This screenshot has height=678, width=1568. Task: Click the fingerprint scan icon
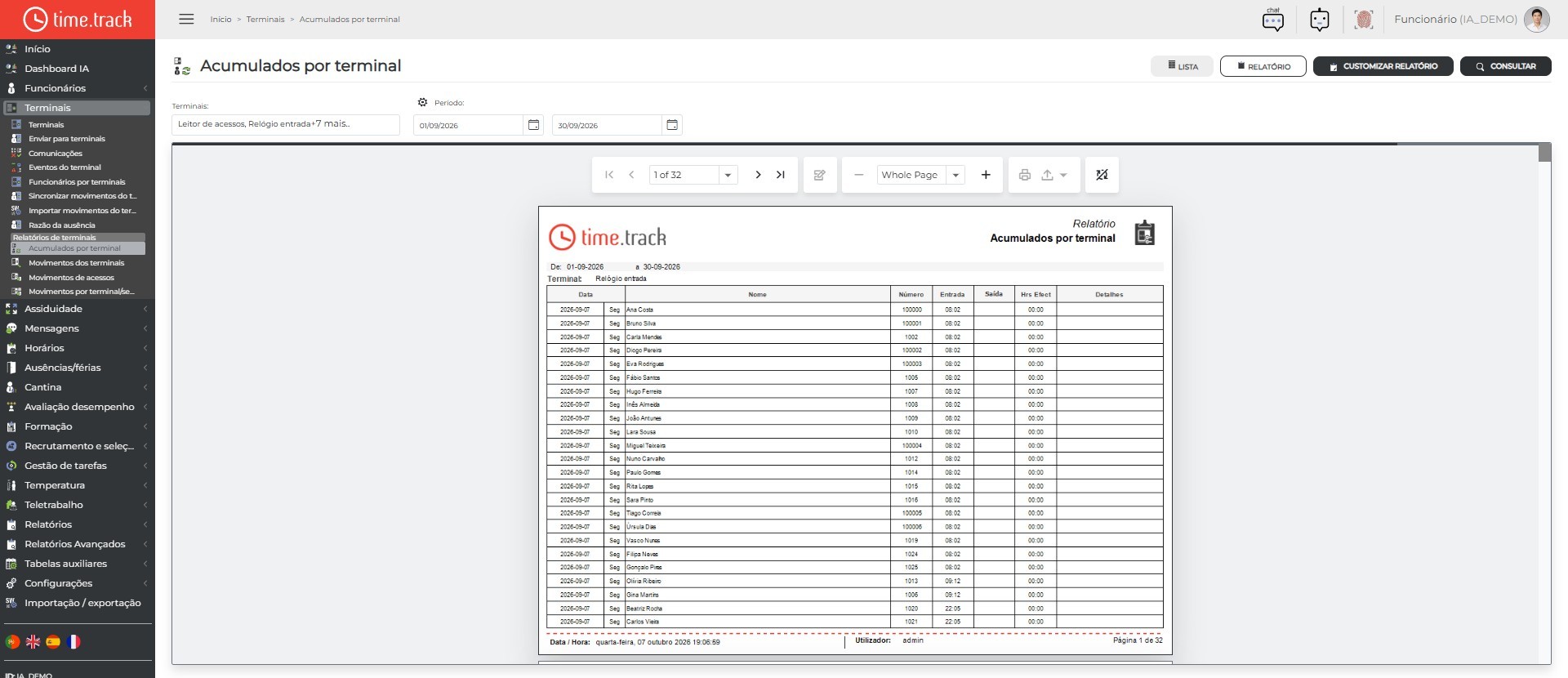(1363, 19)
